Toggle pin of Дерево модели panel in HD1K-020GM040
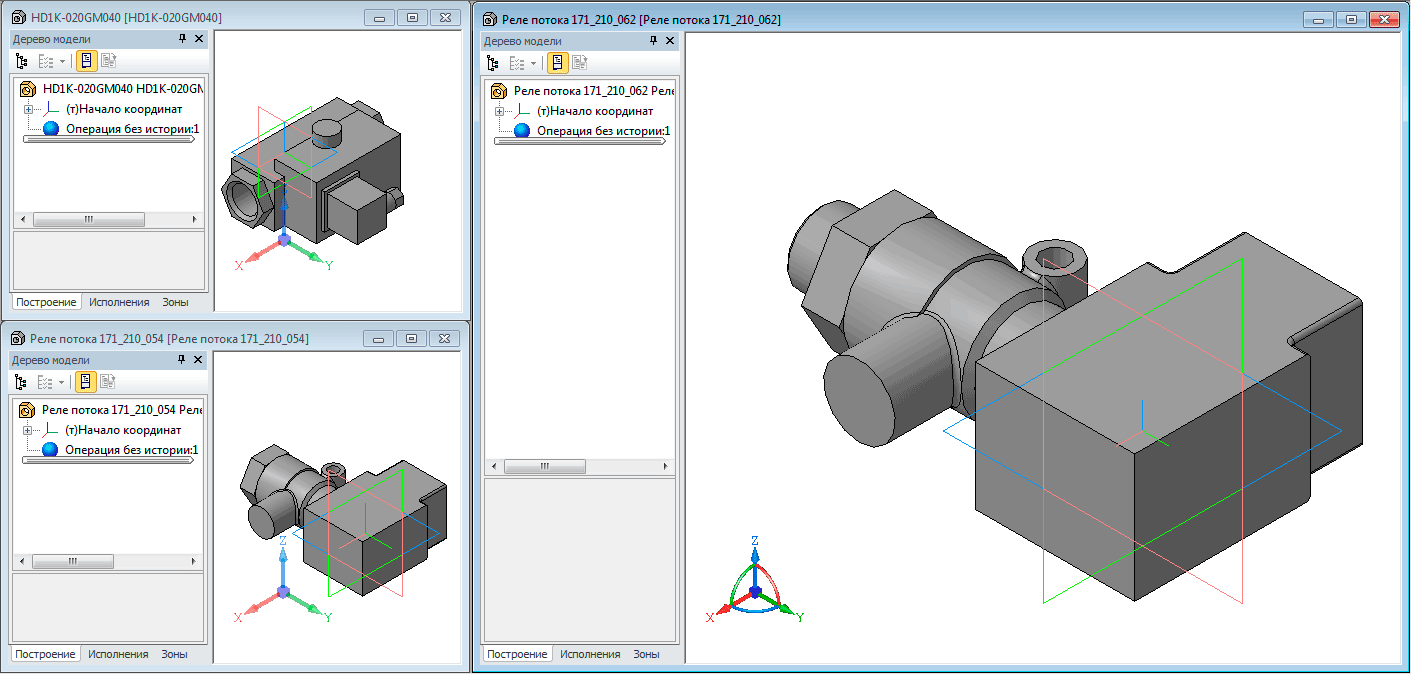Screen dimensions: 1412x675 pos(182,38)
